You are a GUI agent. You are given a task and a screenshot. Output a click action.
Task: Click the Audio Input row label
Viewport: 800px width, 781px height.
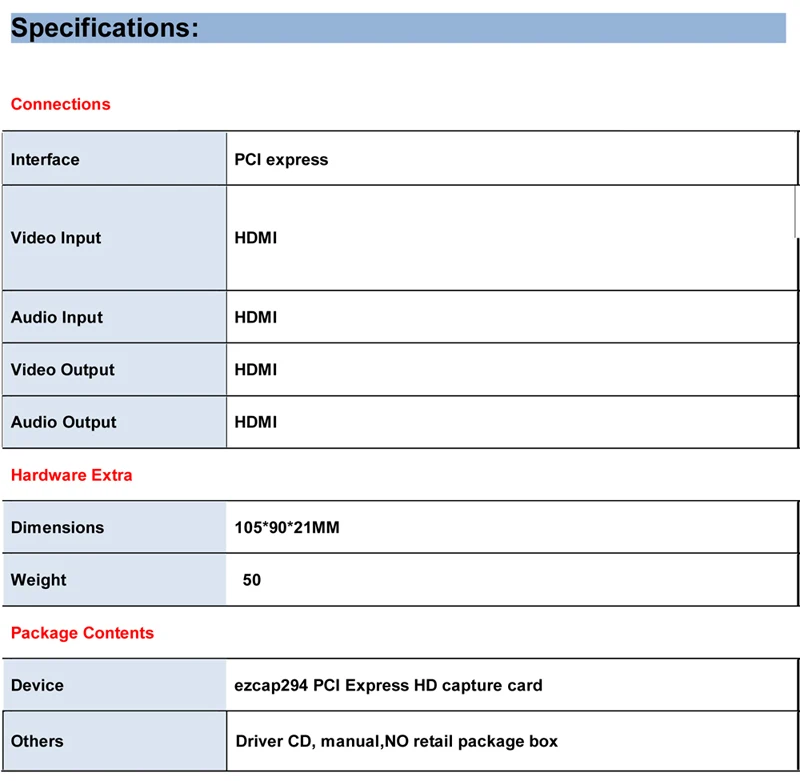coord(57,317)
